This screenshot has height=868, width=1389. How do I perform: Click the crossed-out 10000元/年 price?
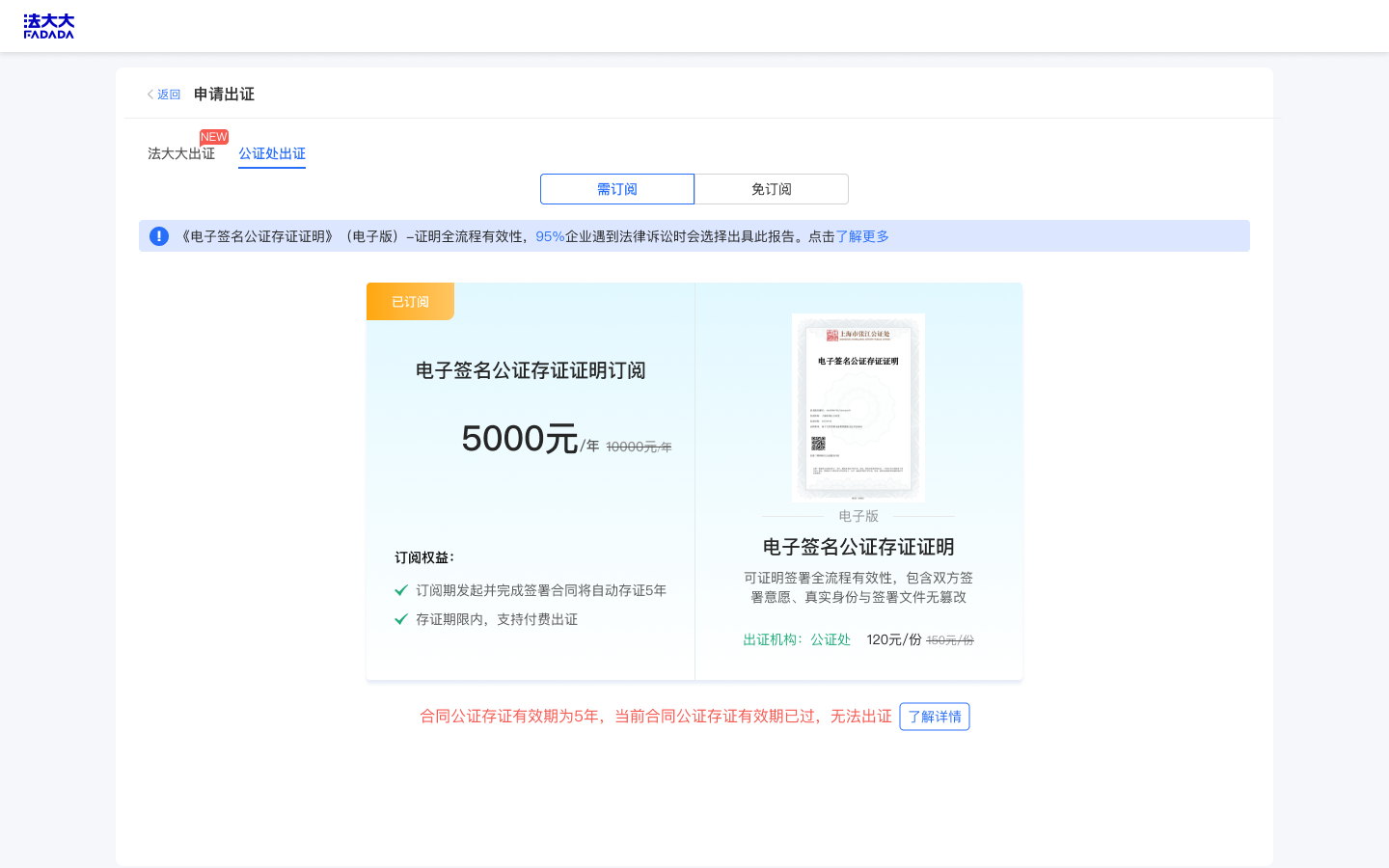(639, 447)
